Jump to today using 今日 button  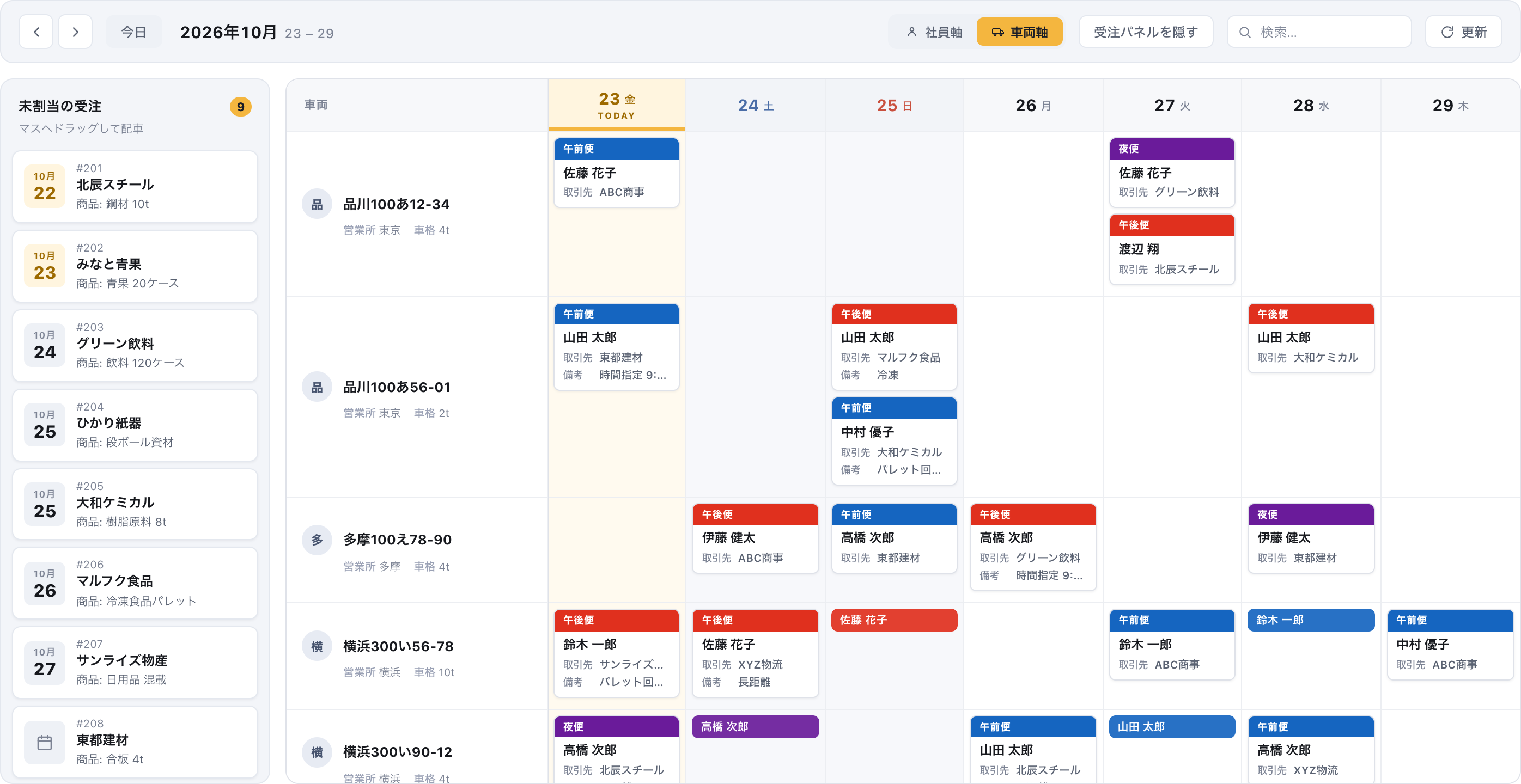tap(133, 32)
